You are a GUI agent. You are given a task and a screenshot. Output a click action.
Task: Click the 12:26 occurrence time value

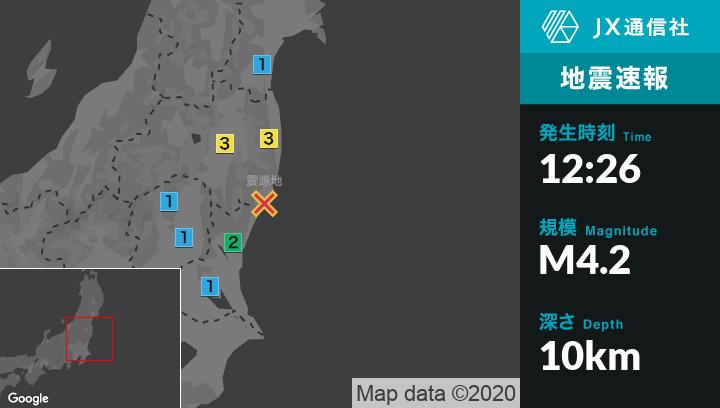[x=590, y=169]
